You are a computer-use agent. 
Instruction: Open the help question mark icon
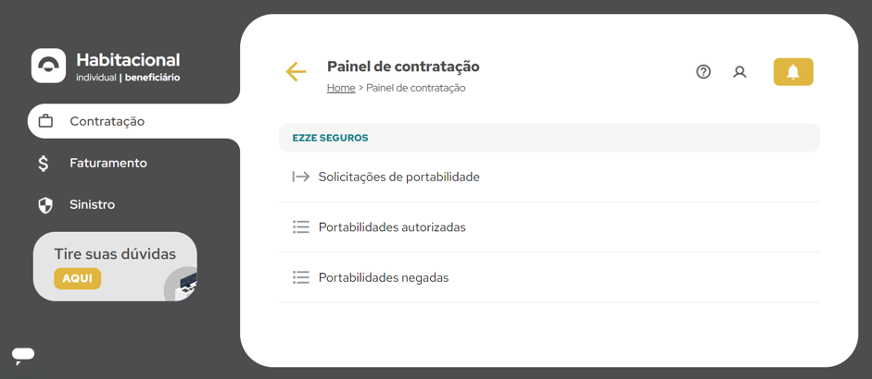tap(703, 72)
